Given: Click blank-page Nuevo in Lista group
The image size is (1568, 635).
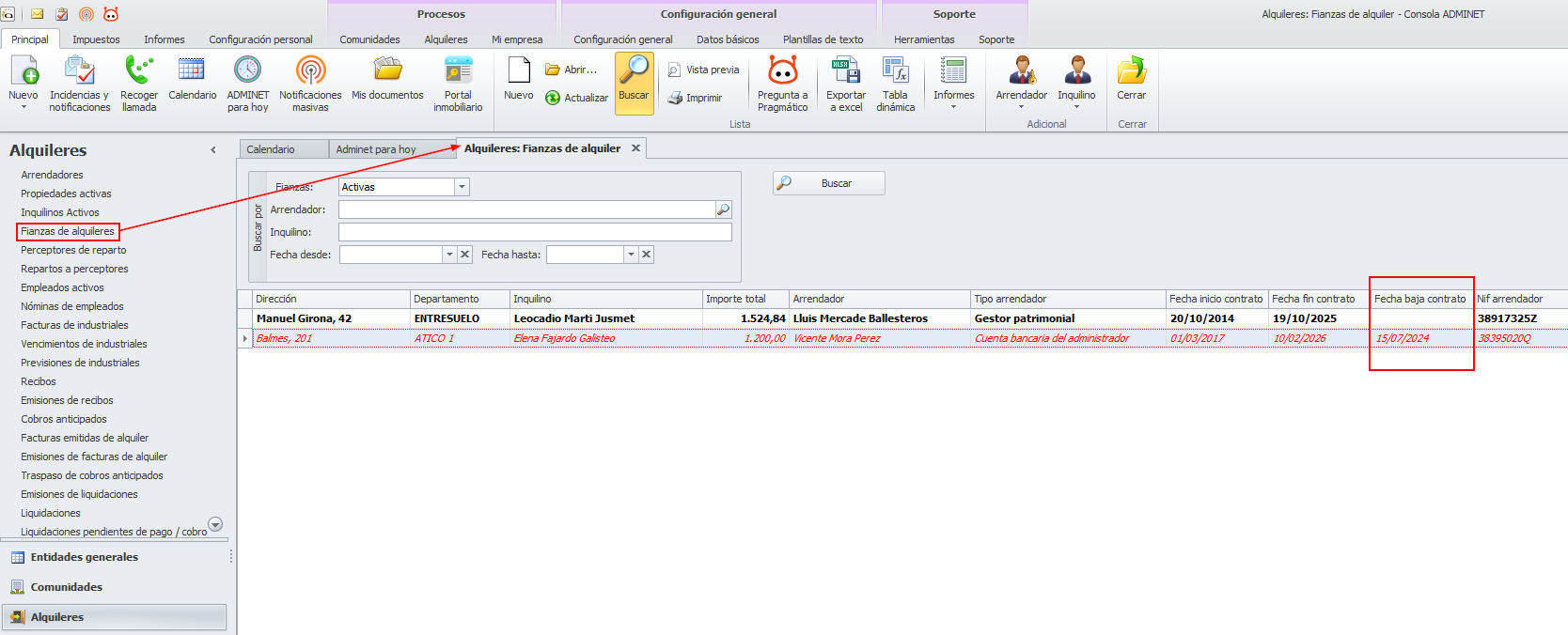Looking at the screenshot, I should coord(519,71).
